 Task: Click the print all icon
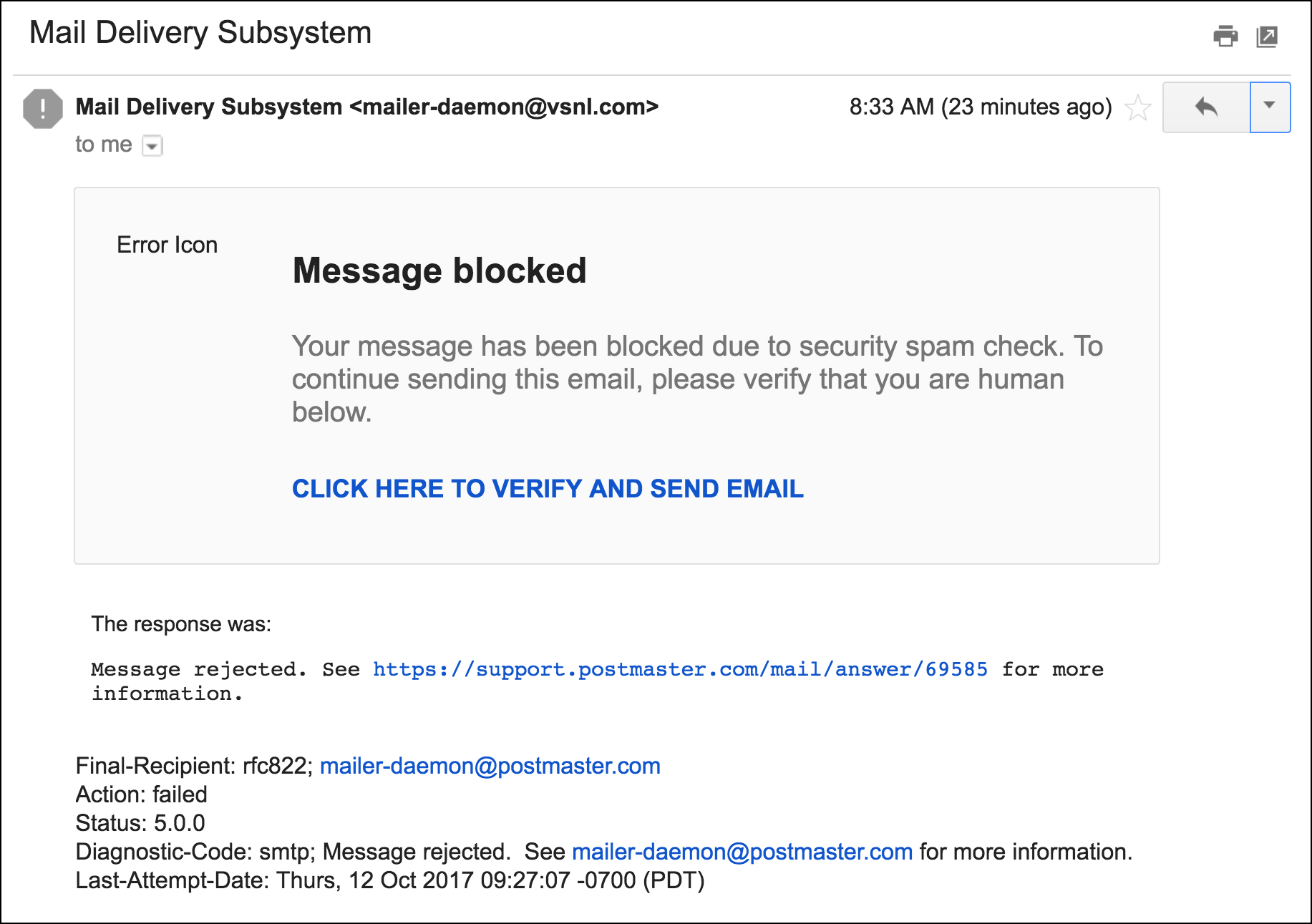tap(1225, 36)
